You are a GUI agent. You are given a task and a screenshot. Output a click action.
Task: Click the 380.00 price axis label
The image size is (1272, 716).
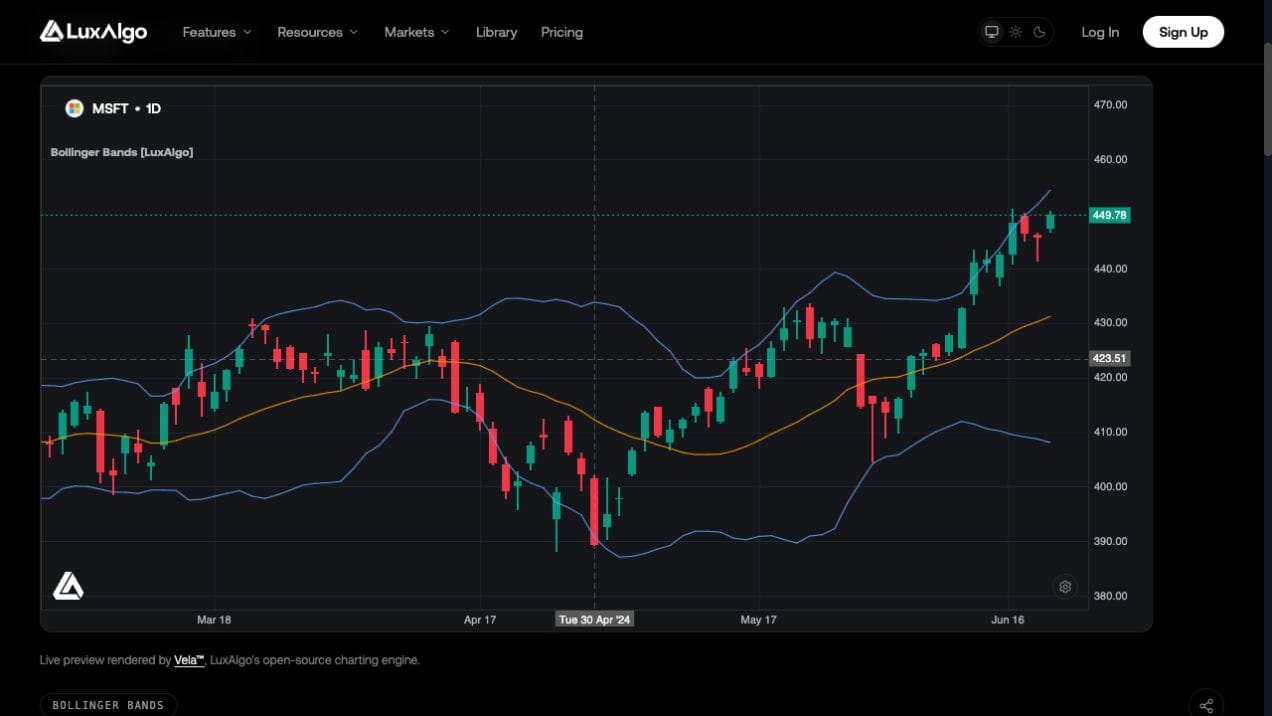click(1110, 596)
